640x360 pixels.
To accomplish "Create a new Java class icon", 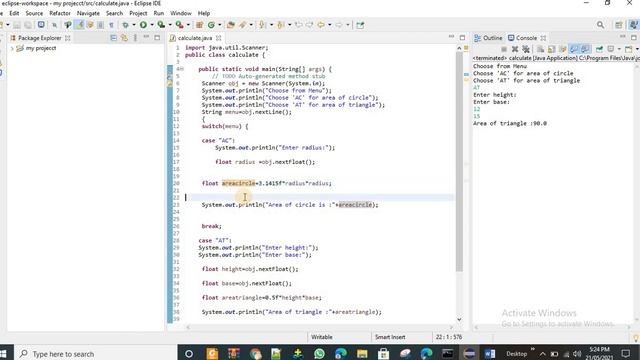I will (211, 25).
